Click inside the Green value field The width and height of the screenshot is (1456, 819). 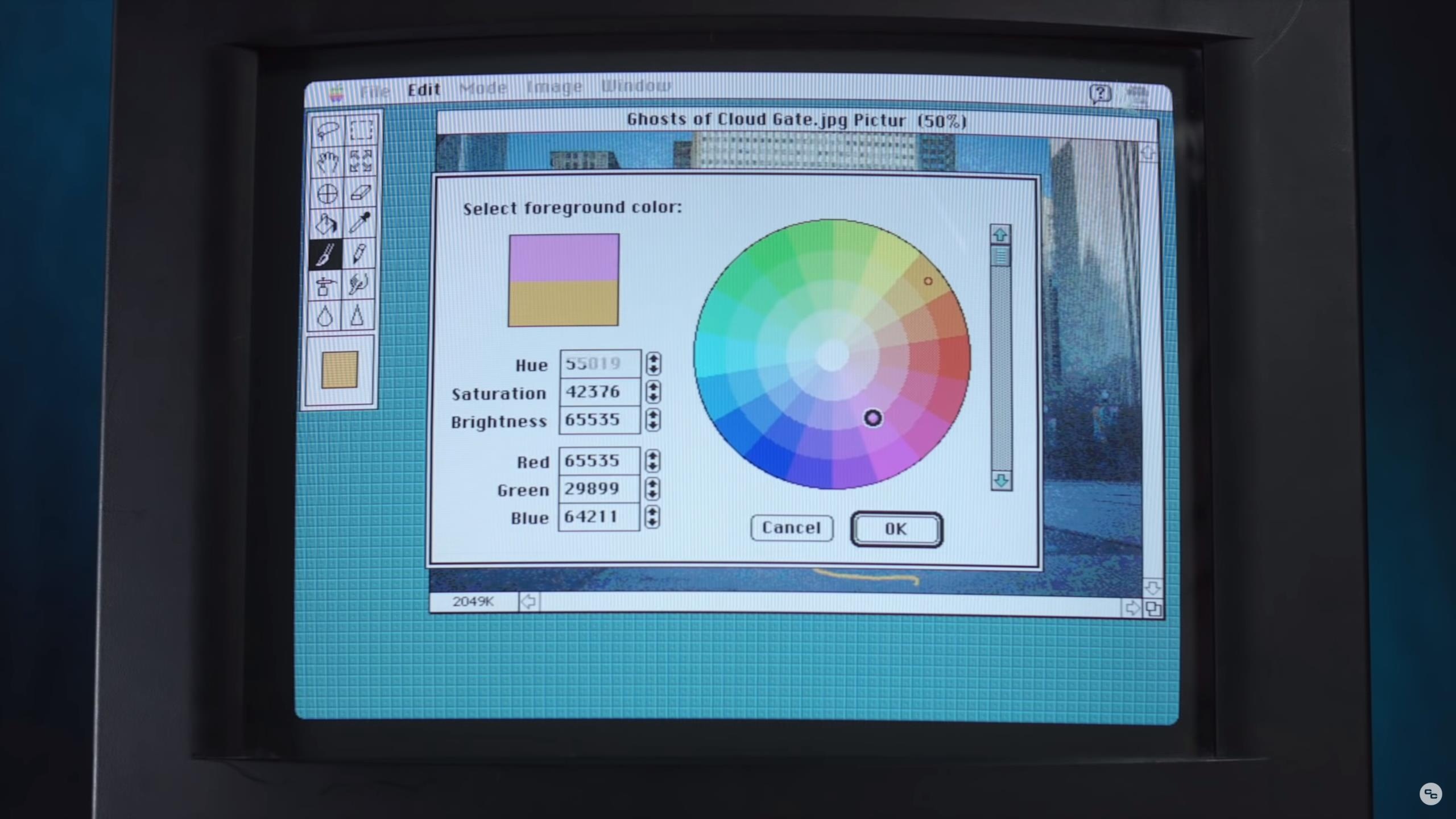[598, 489]
